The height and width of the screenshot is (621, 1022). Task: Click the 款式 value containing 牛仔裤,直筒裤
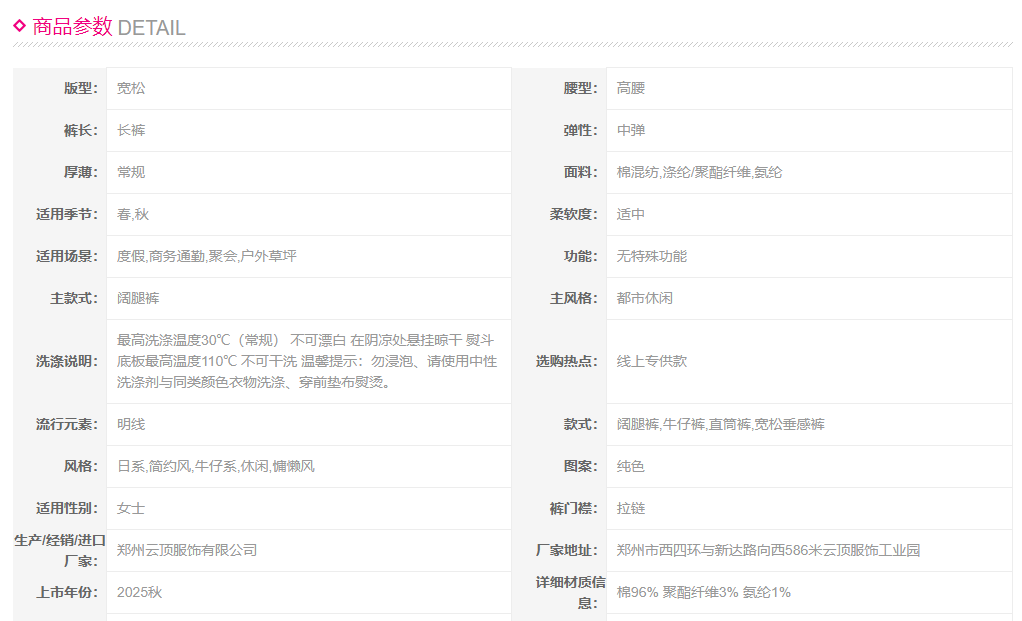point(720,424)
